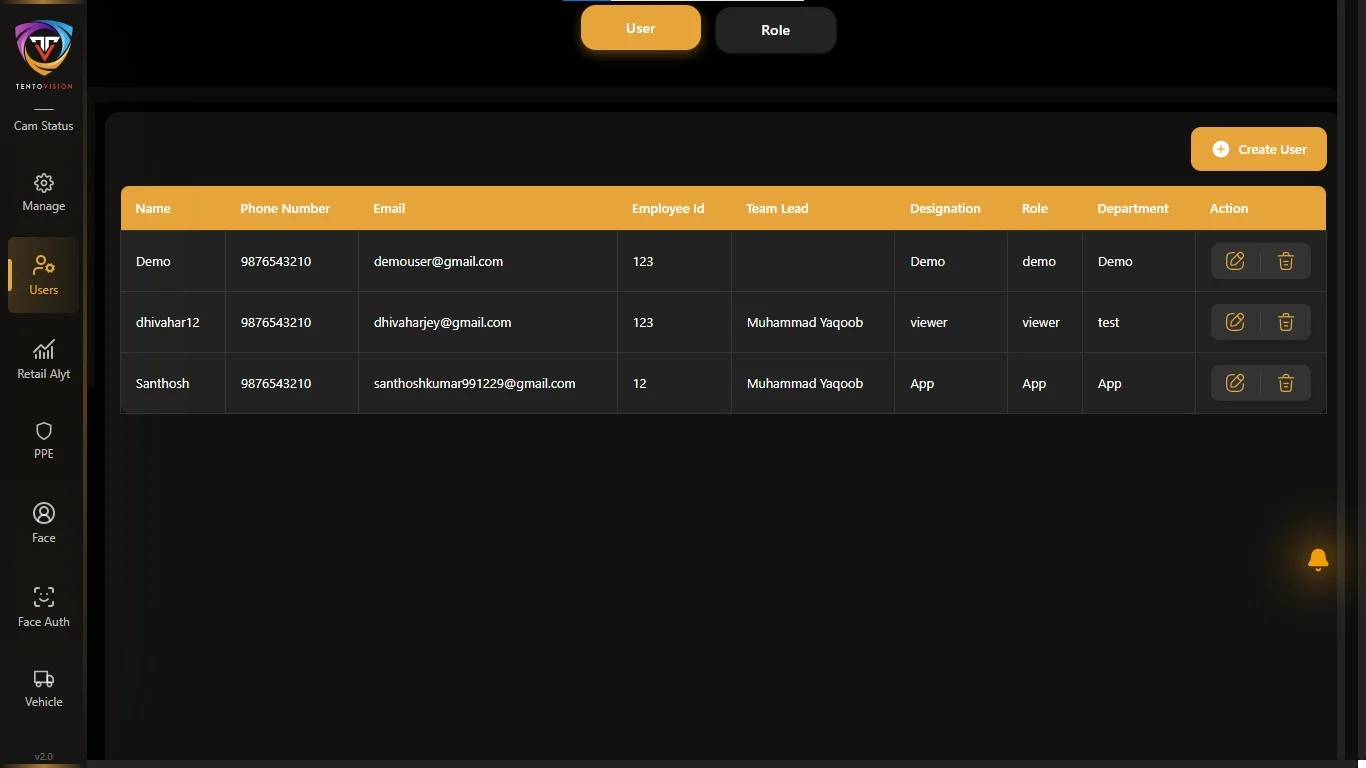Screen dimensions: 1366x768
Task: Select the User tab
Action: pyautogui.click(x=640, y=28)
